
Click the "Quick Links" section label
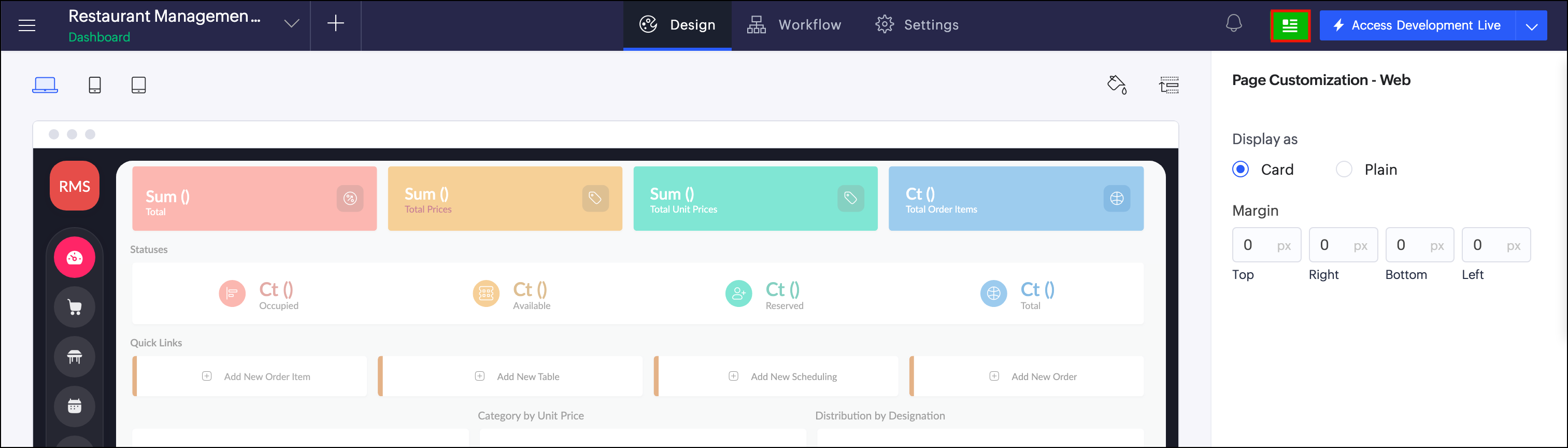click(x=156, y=343)
